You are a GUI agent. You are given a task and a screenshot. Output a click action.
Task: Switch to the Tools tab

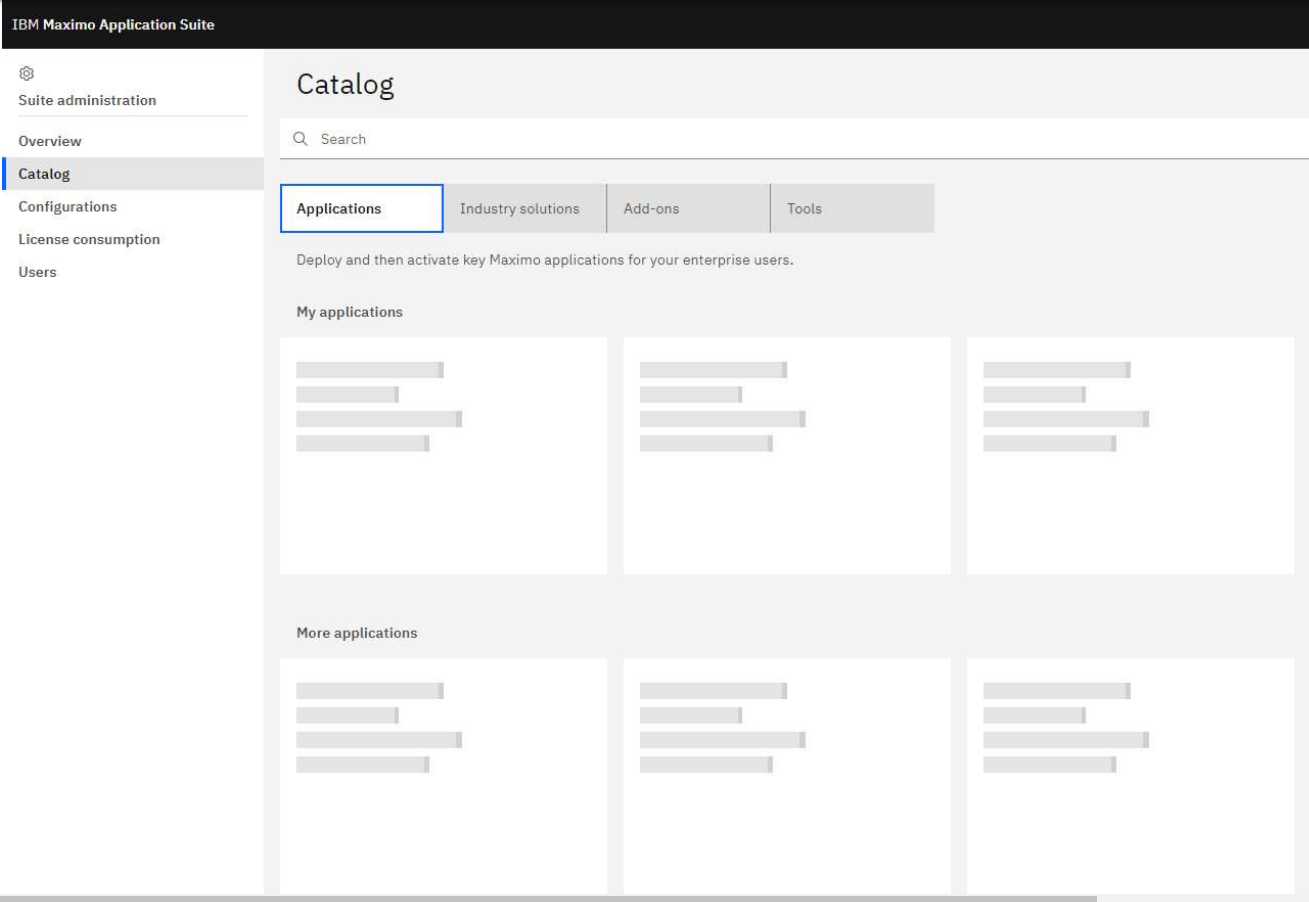(853, 209)
